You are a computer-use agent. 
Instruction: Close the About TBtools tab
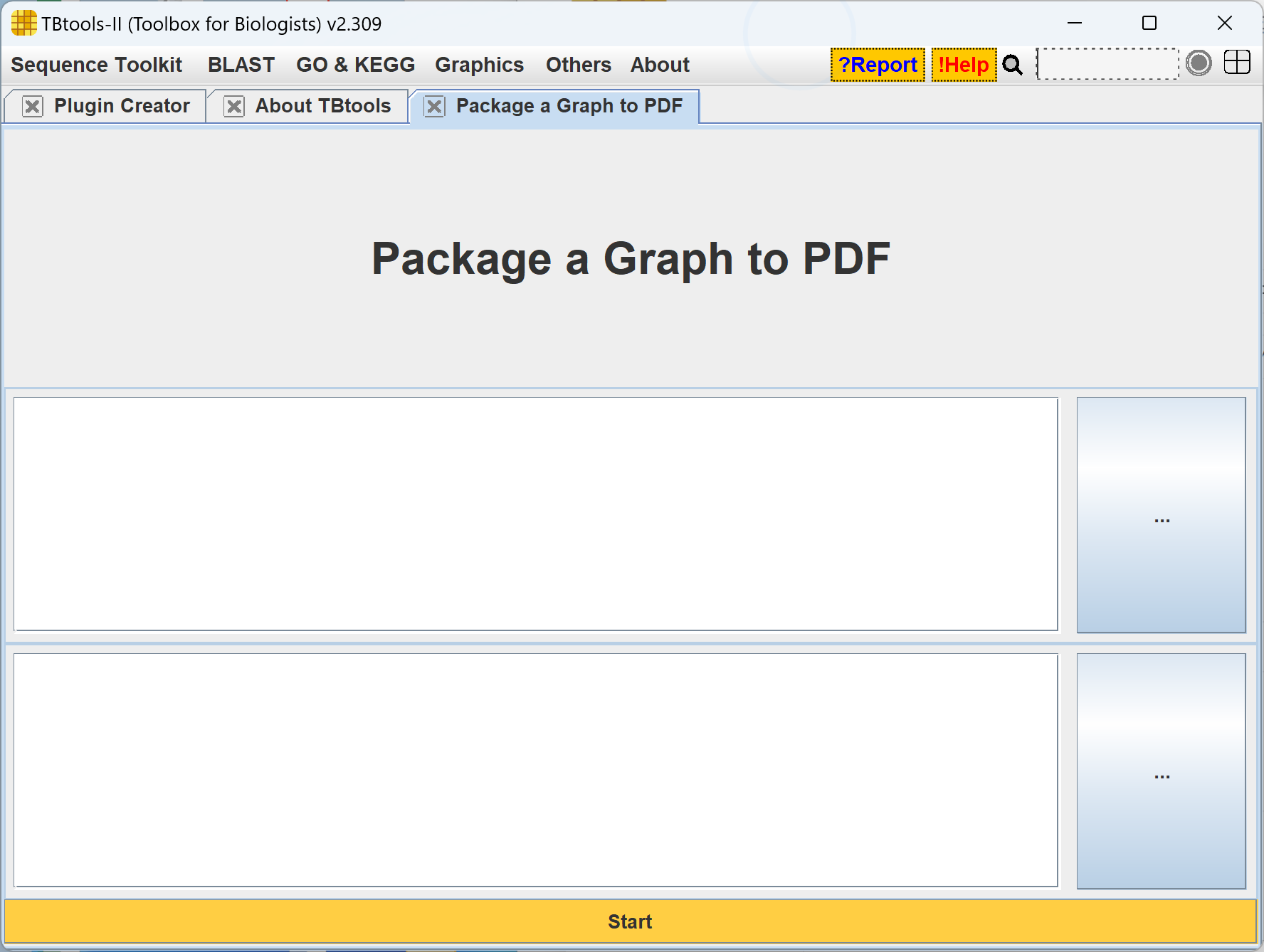click(x=233, y=107)
